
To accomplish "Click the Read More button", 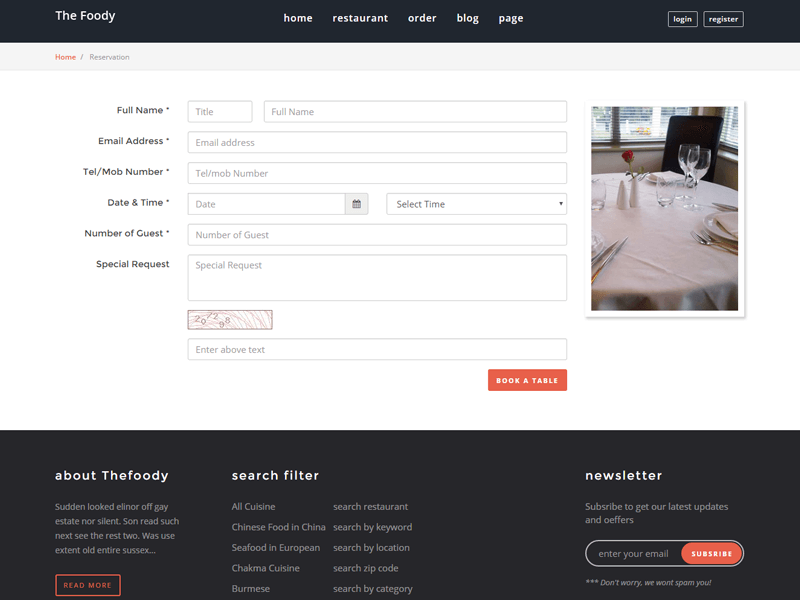I will [x=87, y=585].
